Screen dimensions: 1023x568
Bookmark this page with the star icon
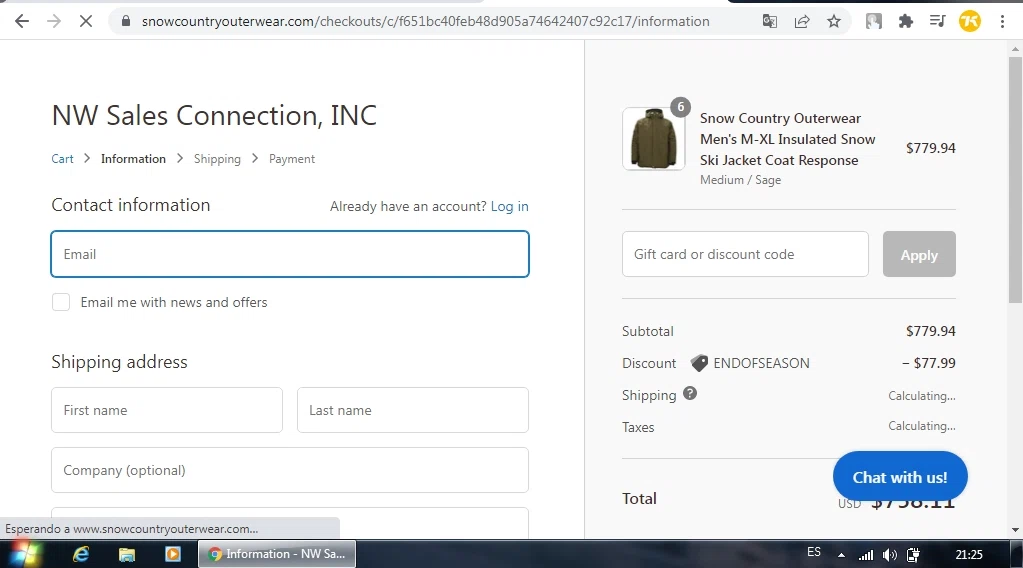(x=834, y=22)
